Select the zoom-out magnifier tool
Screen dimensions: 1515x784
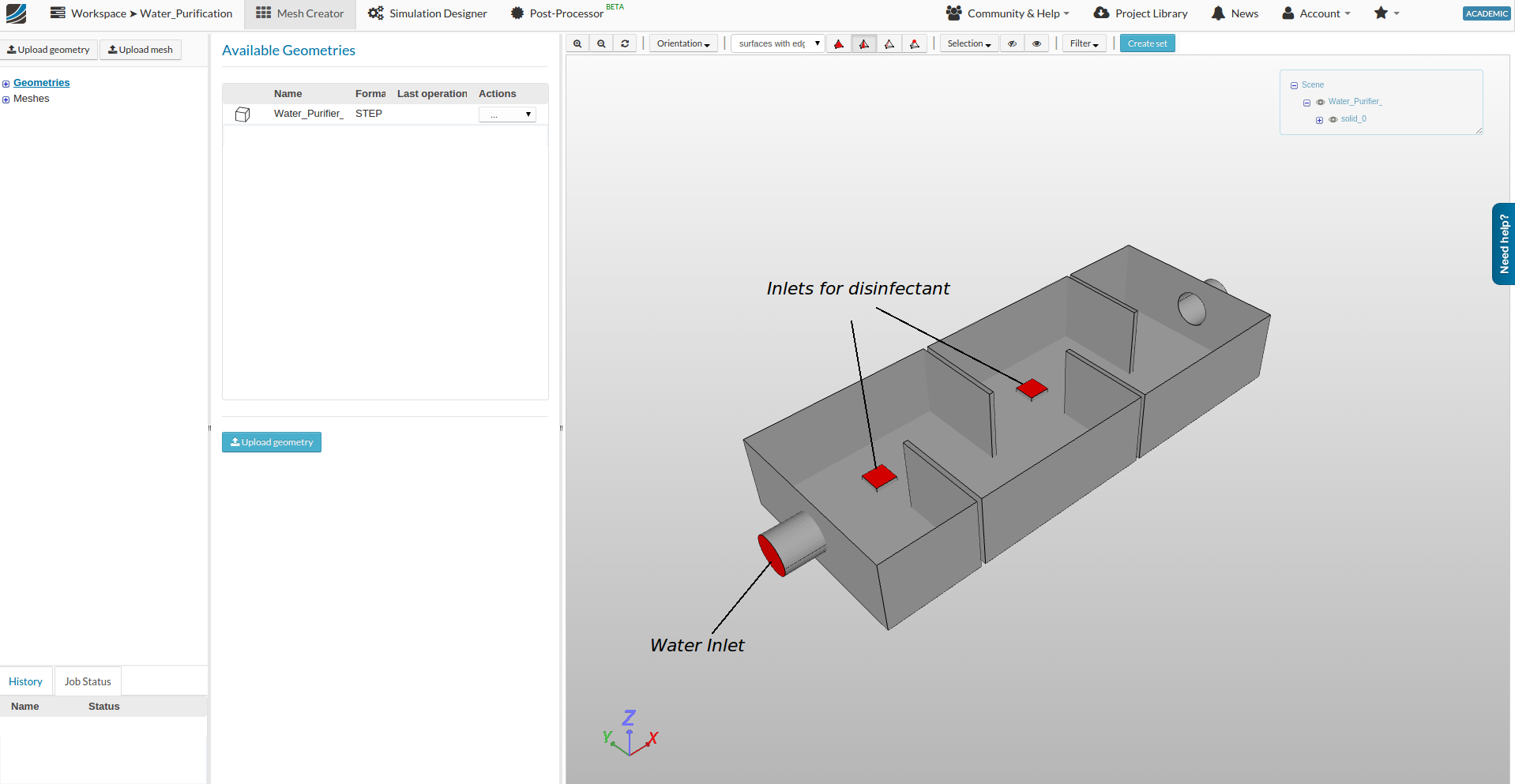click(x=601, y=43)
